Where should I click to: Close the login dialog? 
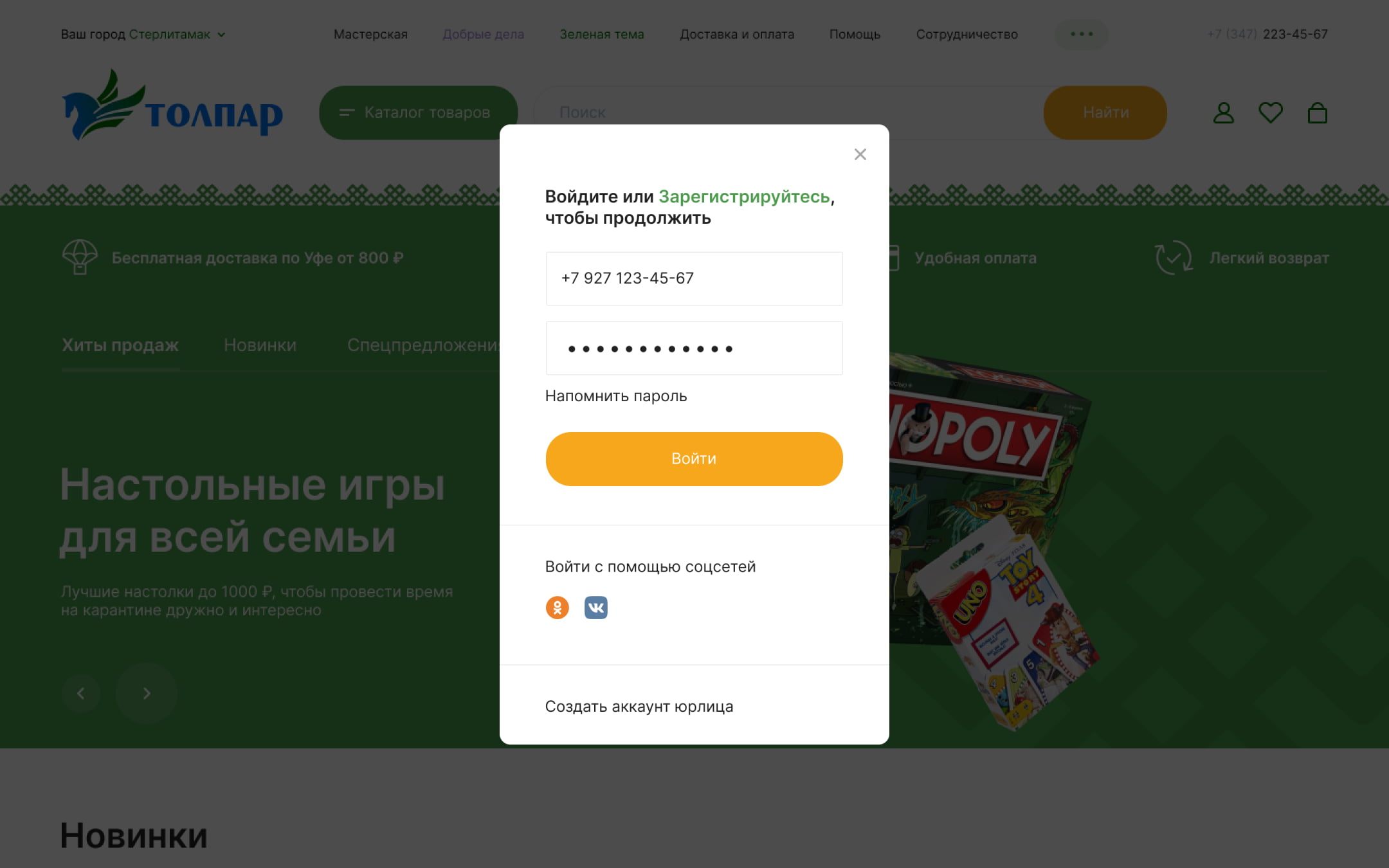pyautogui.click(x=860, y=154)
